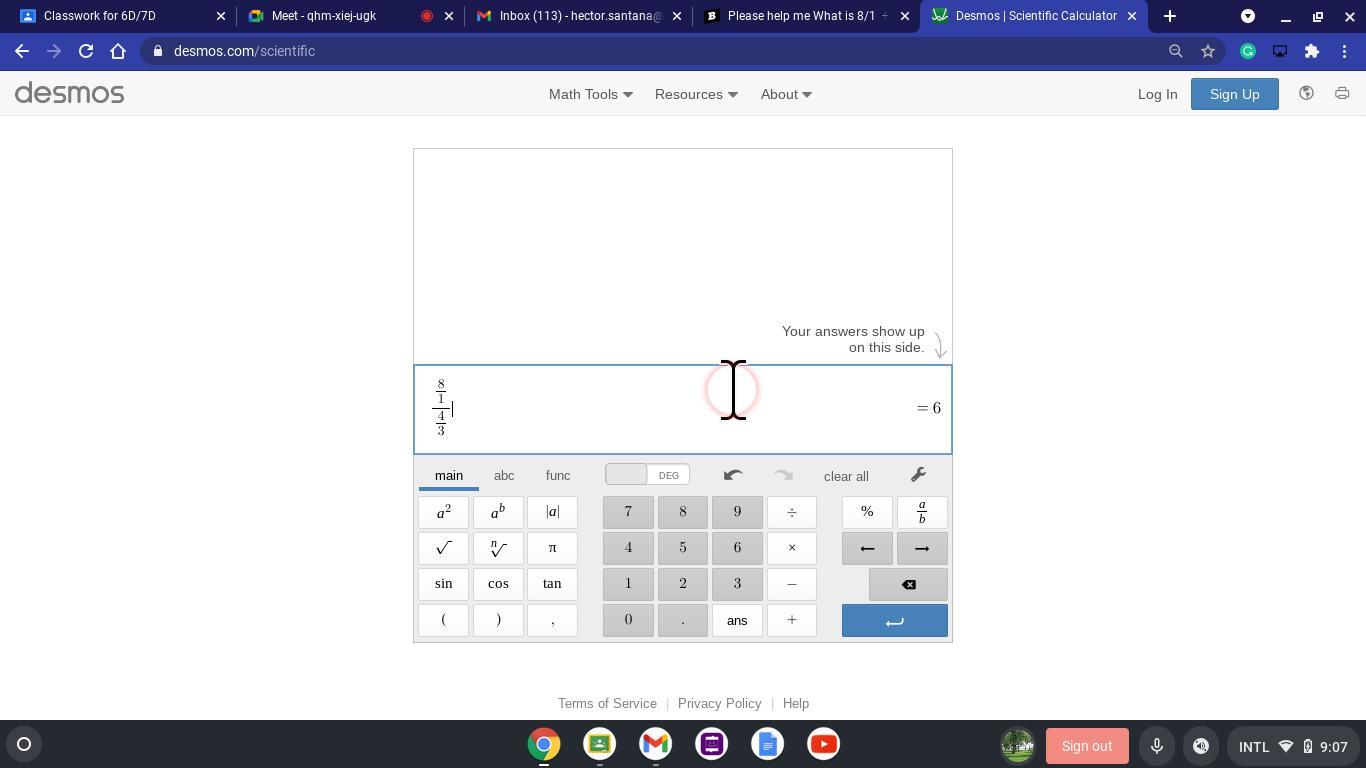Open Chrome from the shelf
Viewport: 1366px width, 768px height.
click(x=544, y=744)
